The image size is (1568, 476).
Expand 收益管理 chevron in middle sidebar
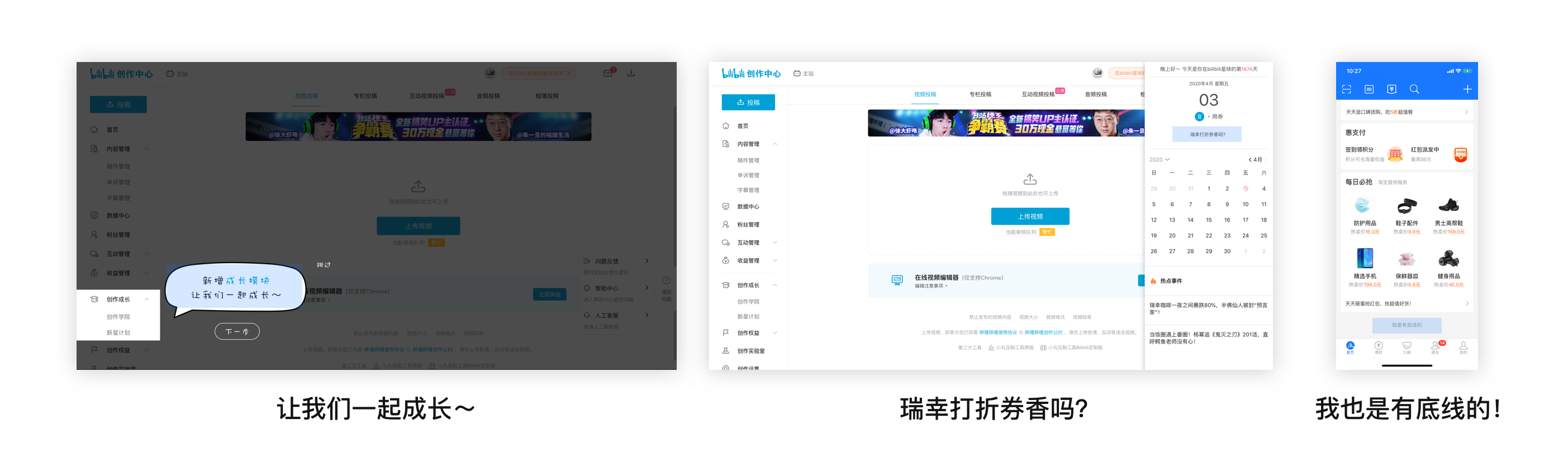(x=775, y=260)
